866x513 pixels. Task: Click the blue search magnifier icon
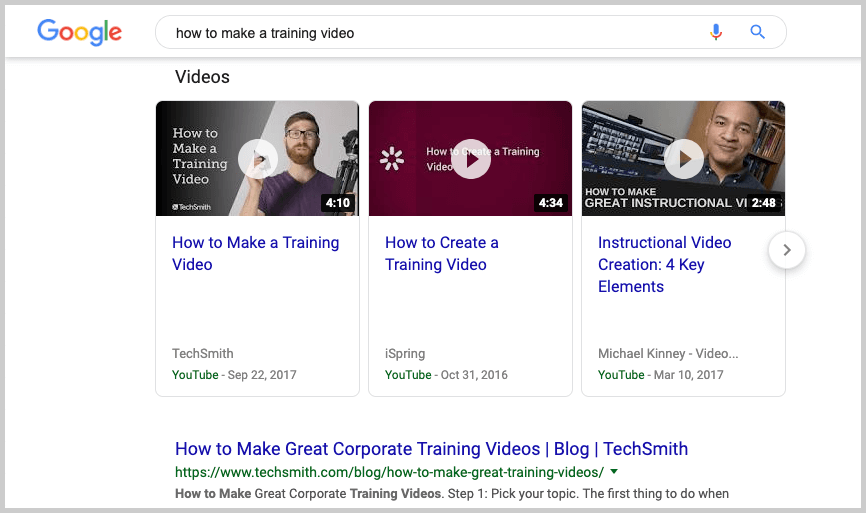pyautogui.click(x=757, y=32)
